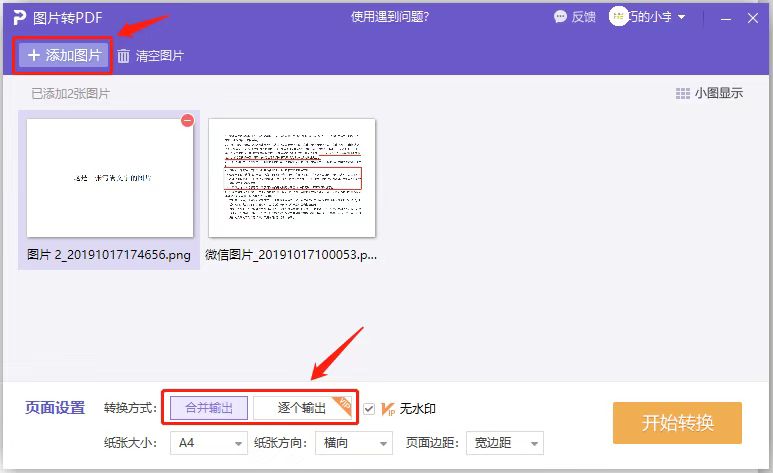Viewport: 773px width, 473px height.
Task: Choose 合并输出 merge output mode
Action: (x=209, y=408)
